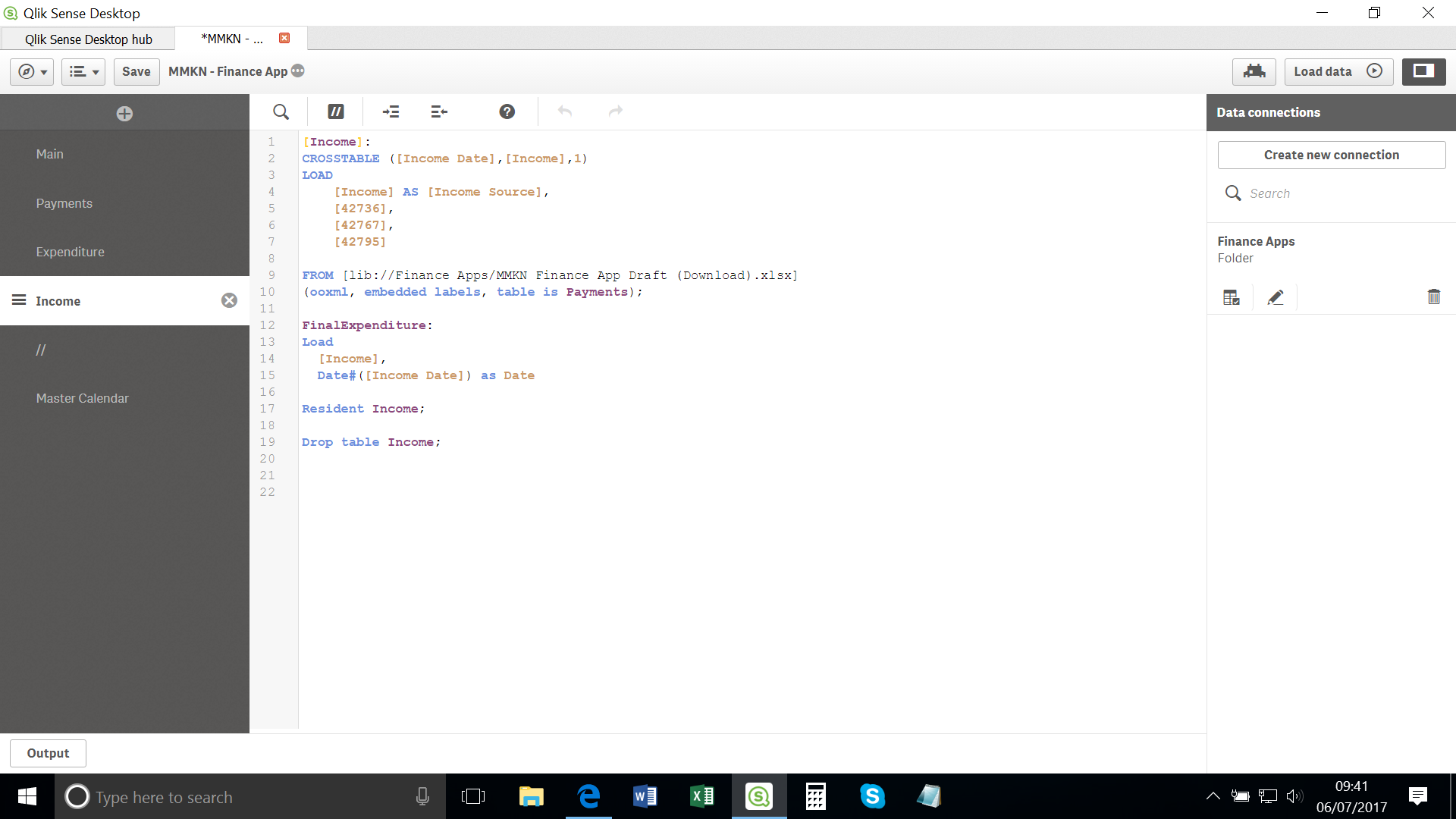
Task: Click the data connections Search field
Action: click(x=1332, y=193)
